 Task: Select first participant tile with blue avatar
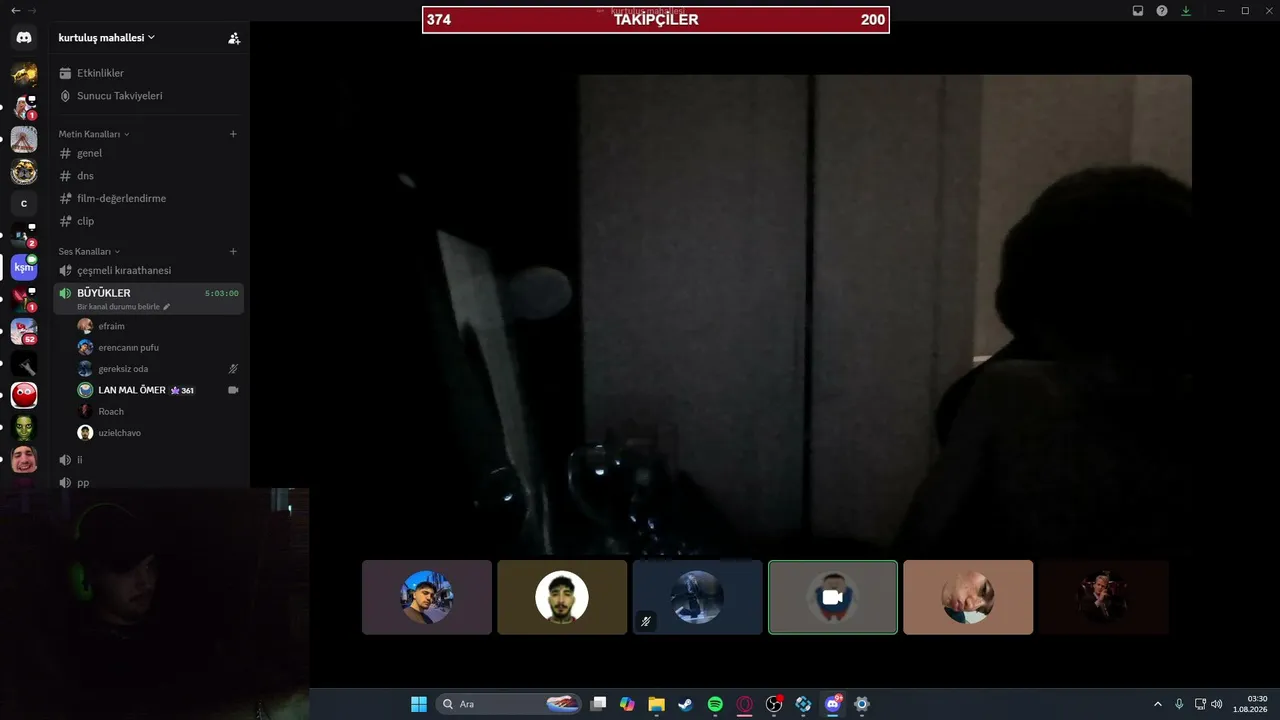pos(427,597)
